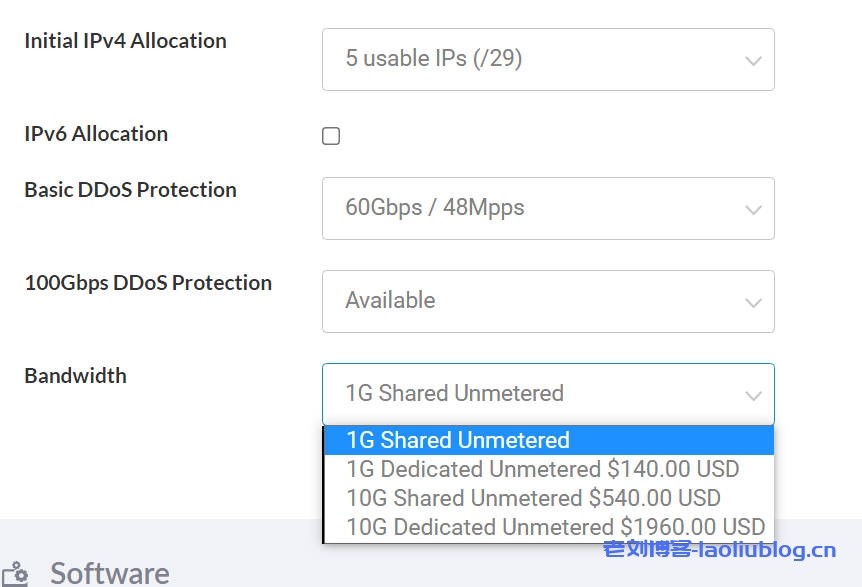Click the chevron in the Bandwidth field
Image resolution: width=862 pixels, height=587 pixels.
pos(753,395)
